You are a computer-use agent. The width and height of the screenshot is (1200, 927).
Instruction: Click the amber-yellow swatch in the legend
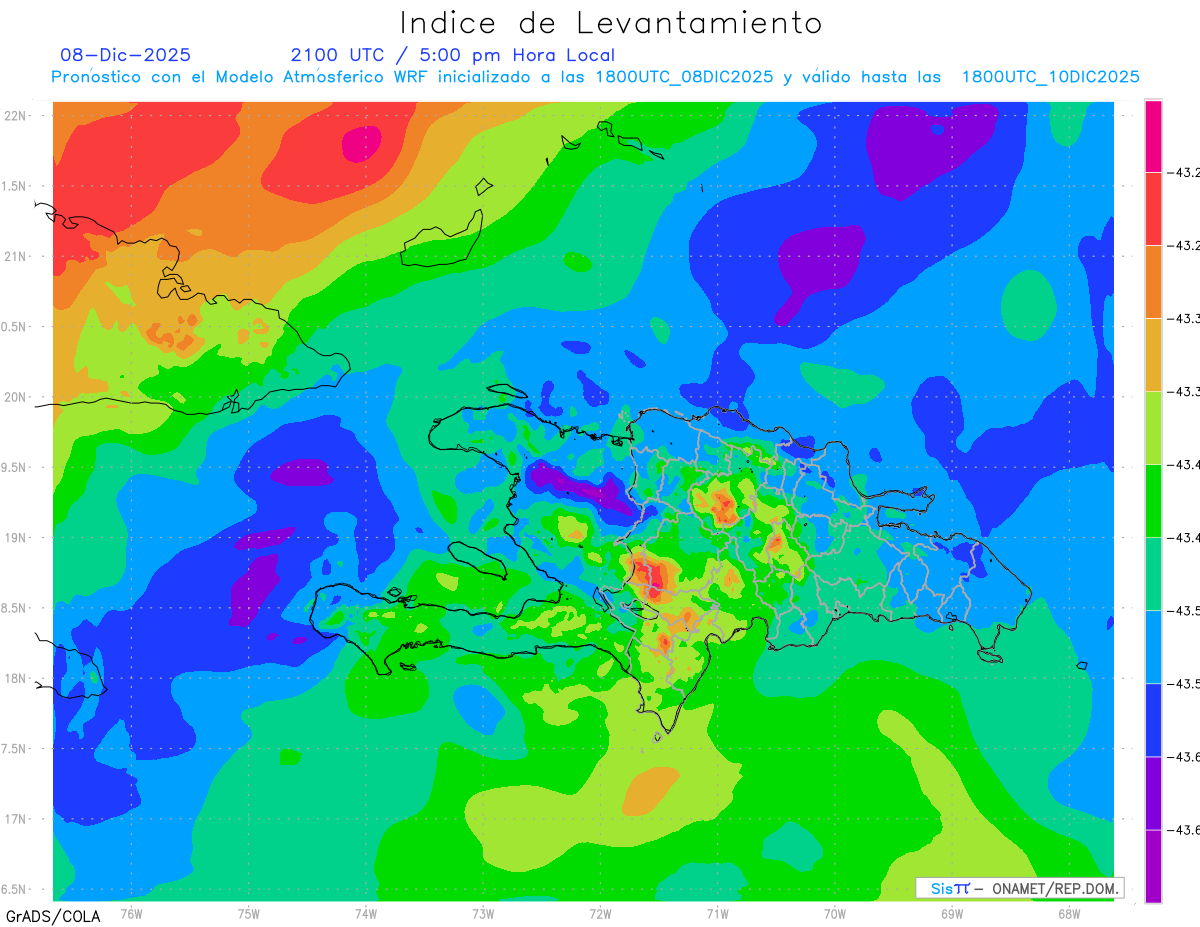[1153, 355]
